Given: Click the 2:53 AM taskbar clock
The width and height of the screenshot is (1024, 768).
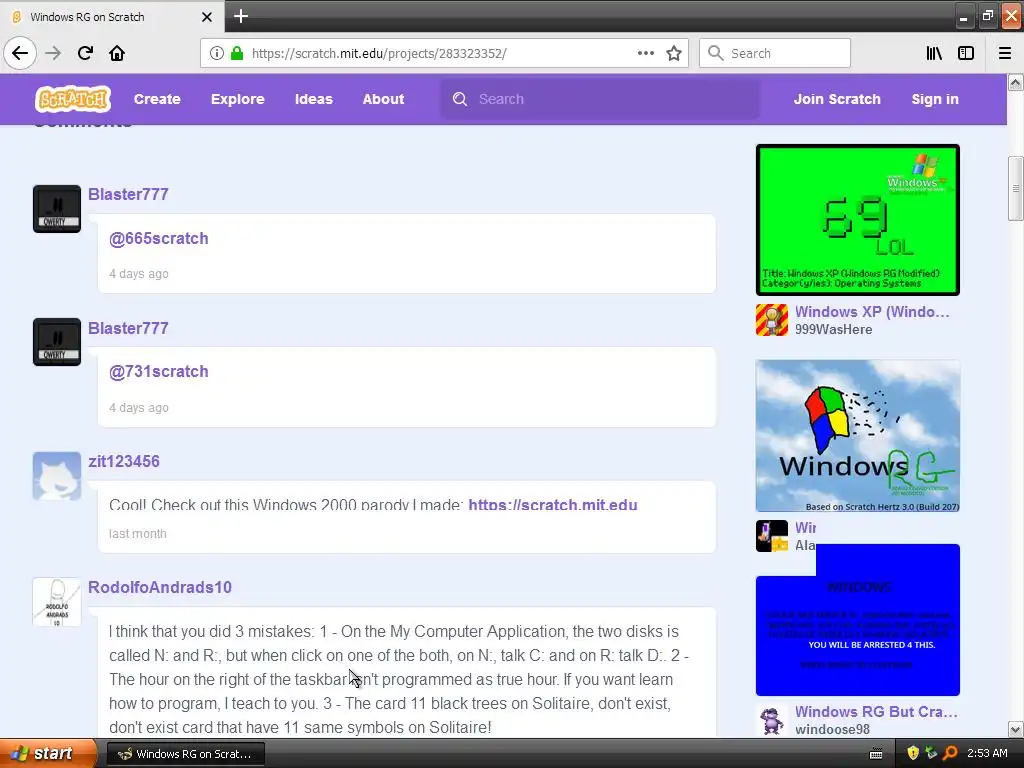Looking at the screenshot, I should pyautogui.click(x=987, y=754).
